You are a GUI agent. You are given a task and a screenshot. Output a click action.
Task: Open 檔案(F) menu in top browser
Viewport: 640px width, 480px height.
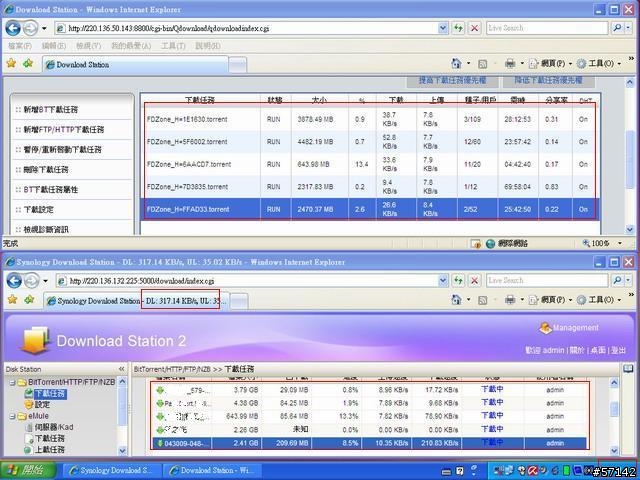[x=20, y=46]
